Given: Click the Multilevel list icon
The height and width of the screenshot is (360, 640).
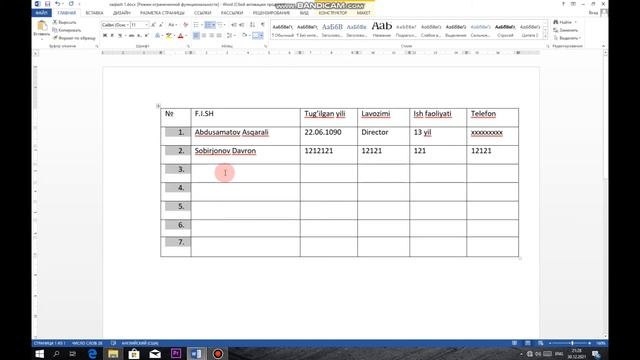Looking at the screenshot, I should coord(220,25).
